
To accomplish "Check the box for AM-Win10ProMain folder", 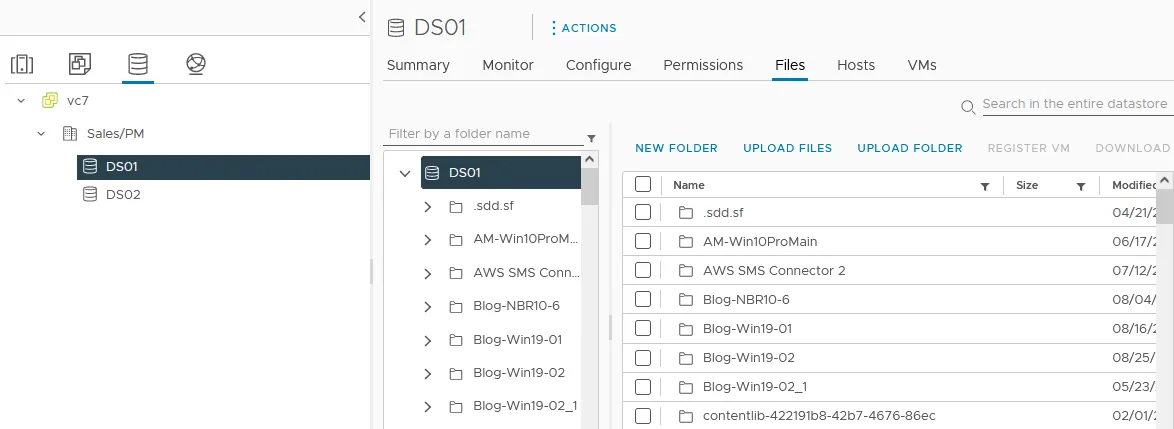I will pos(643,241).
